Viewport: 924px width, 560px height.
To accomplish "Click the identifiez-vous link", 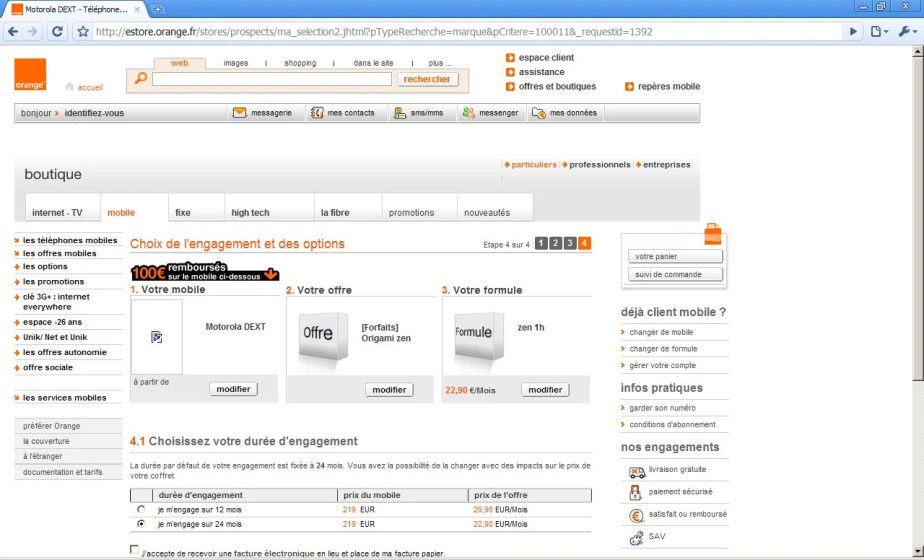I will click(94, 113).
